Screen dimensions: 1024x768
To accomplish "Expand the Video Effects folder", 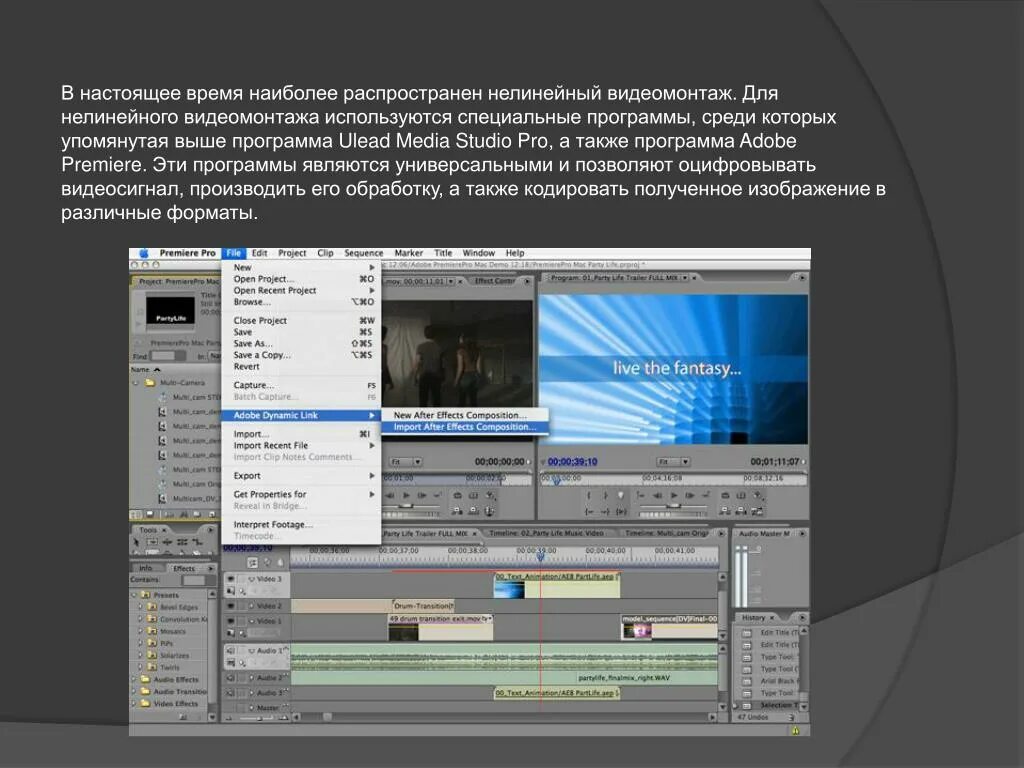I will 135,703.
